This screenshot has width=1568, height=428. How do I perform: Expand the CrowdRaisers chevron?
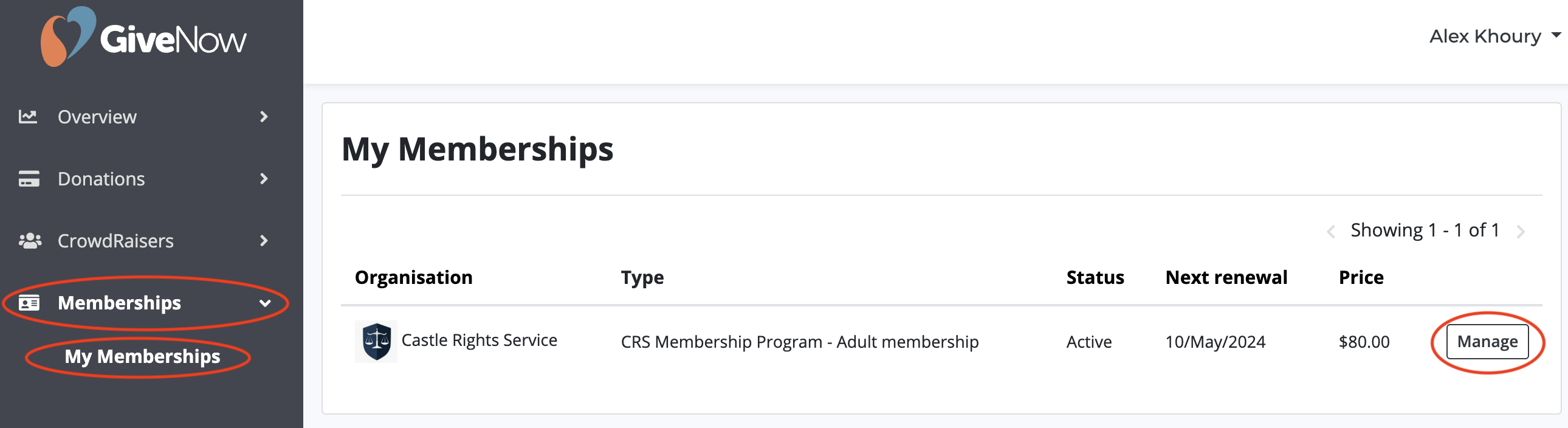click(x=264, y=241)
